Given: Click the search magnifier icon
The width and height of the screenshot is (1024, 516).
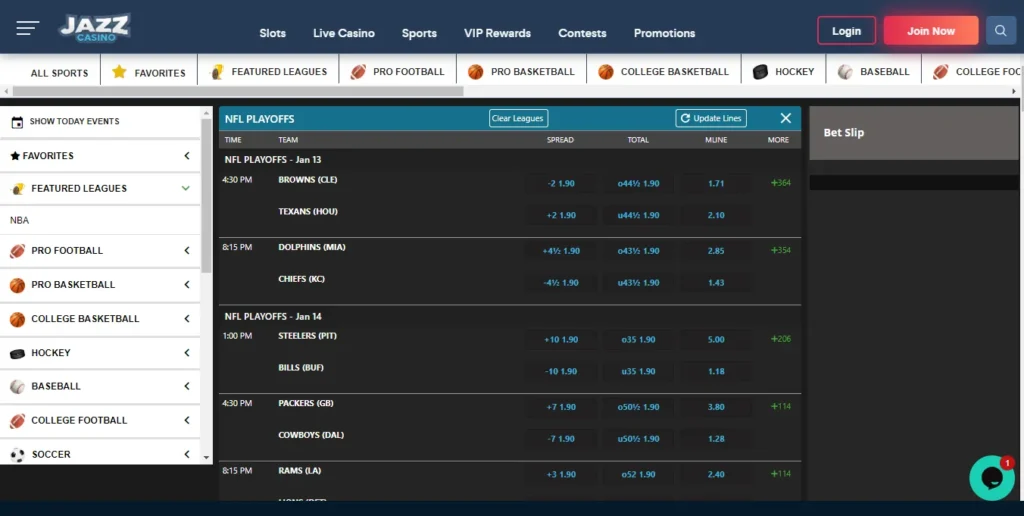Looking at the screenshot, I should point(1000,30).
